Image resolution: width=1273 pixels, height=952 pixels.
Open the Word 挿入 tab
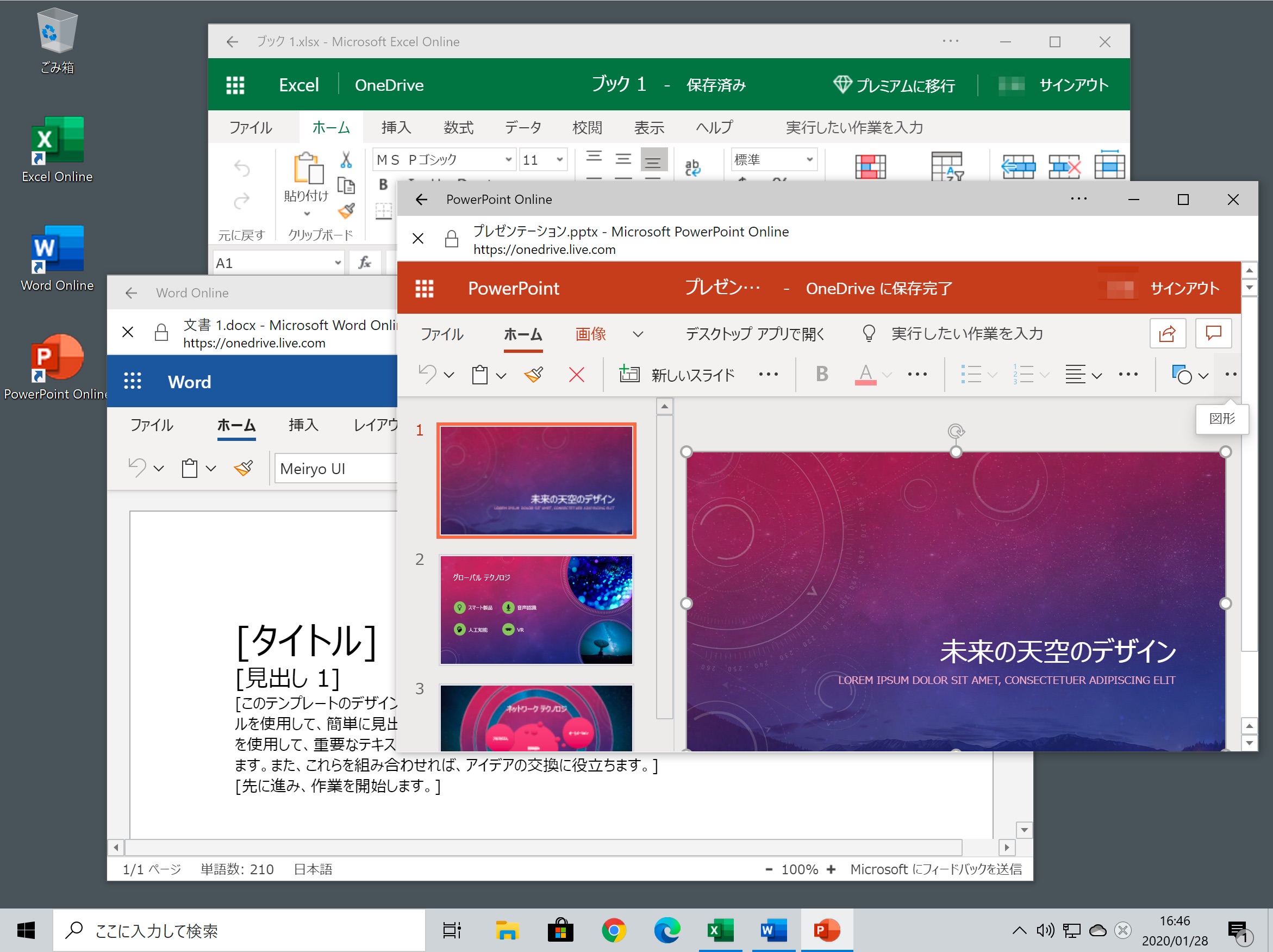(303, 425)
